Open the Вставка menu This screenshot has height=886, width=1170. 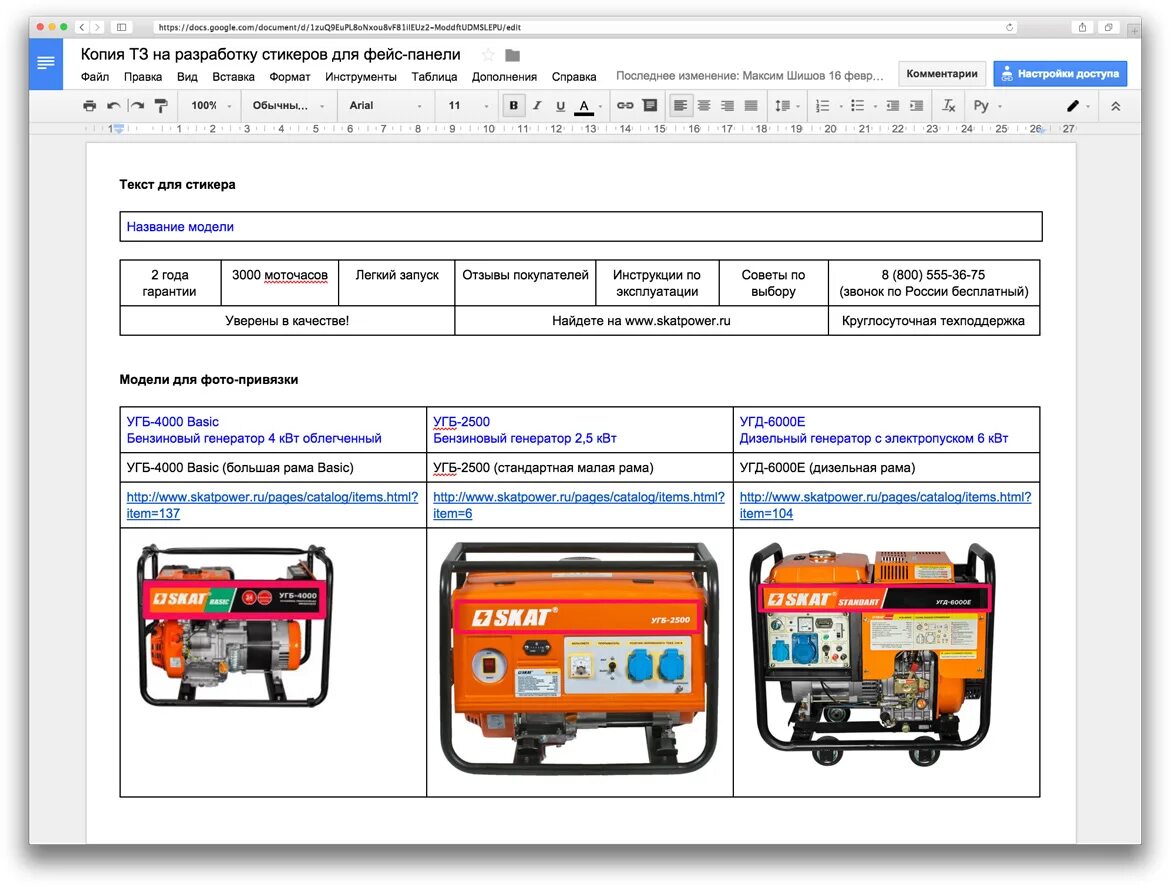234,77
